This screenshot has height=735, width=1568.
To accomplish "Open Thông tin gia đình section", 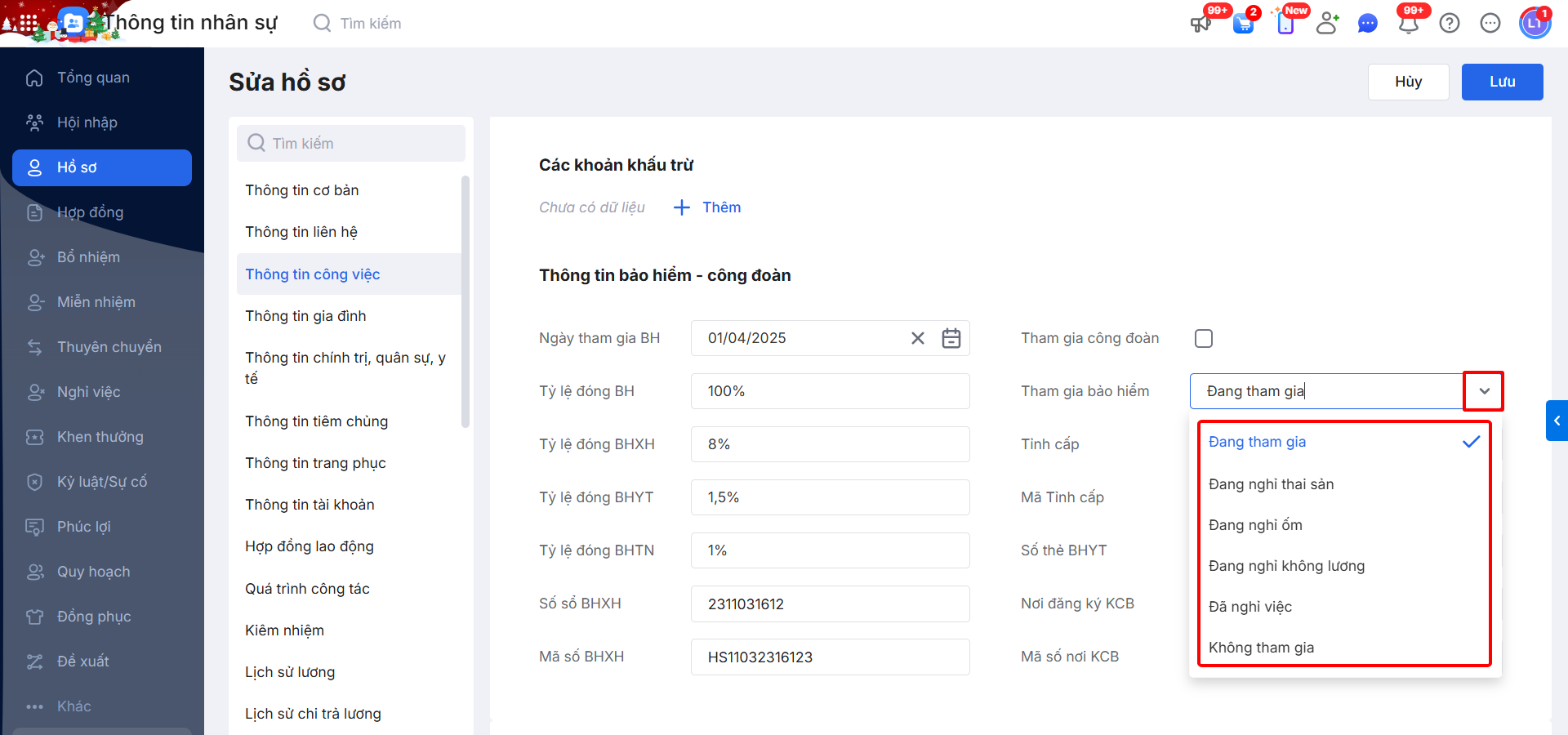I will click(305, 316).
